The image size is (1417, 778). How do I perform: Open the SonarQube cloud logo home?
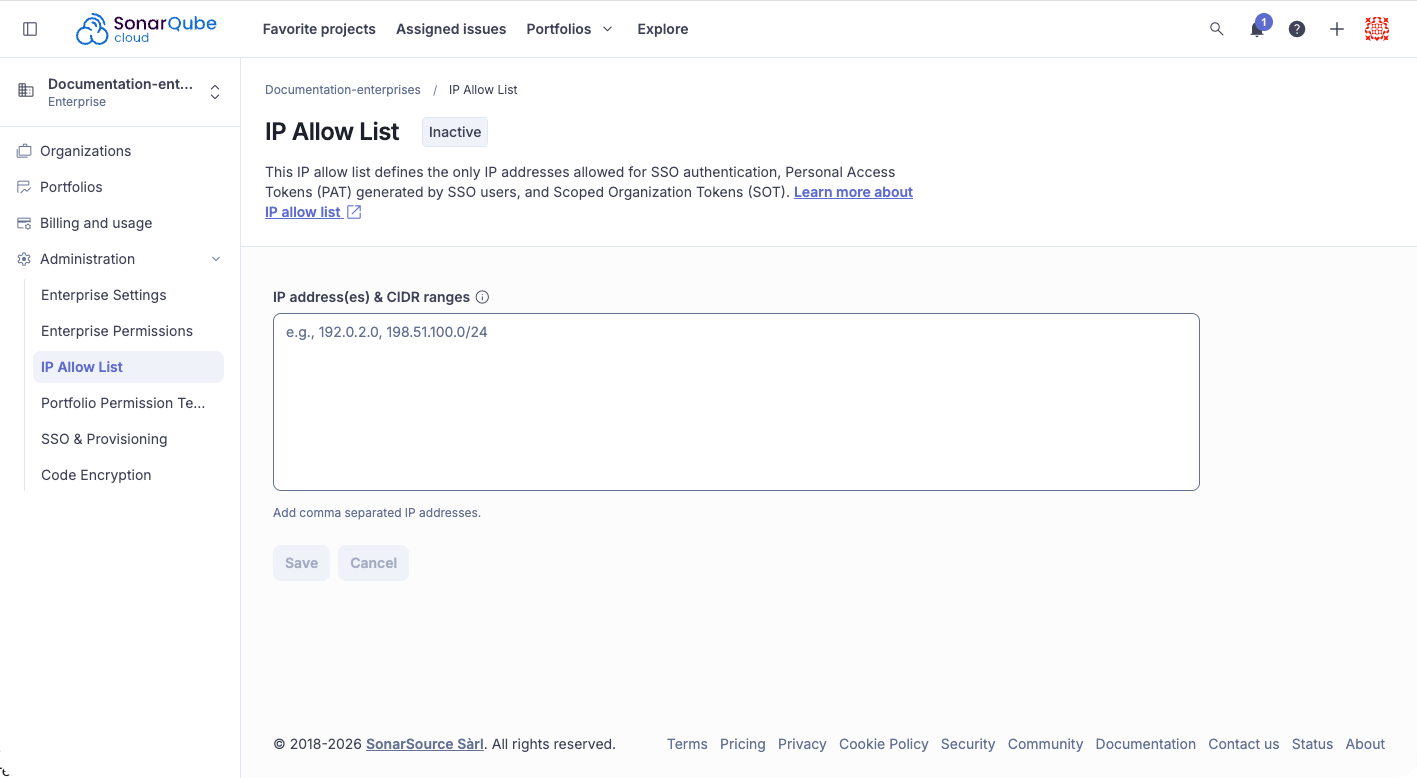click(x=146, y=29)
